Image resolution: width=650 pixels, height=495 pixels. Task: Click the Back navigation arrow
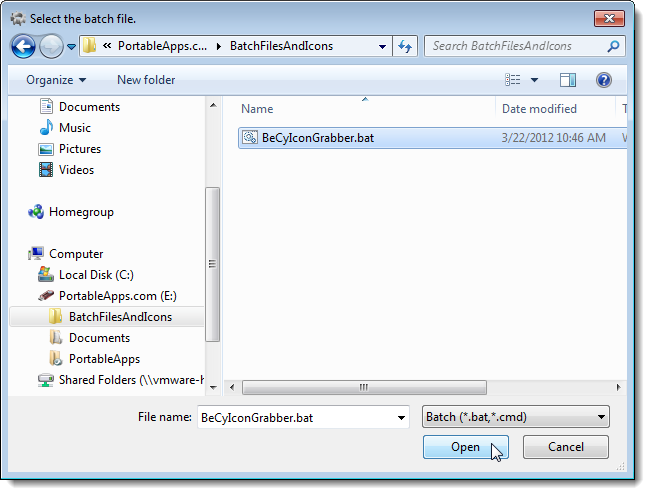click(23, 46)
